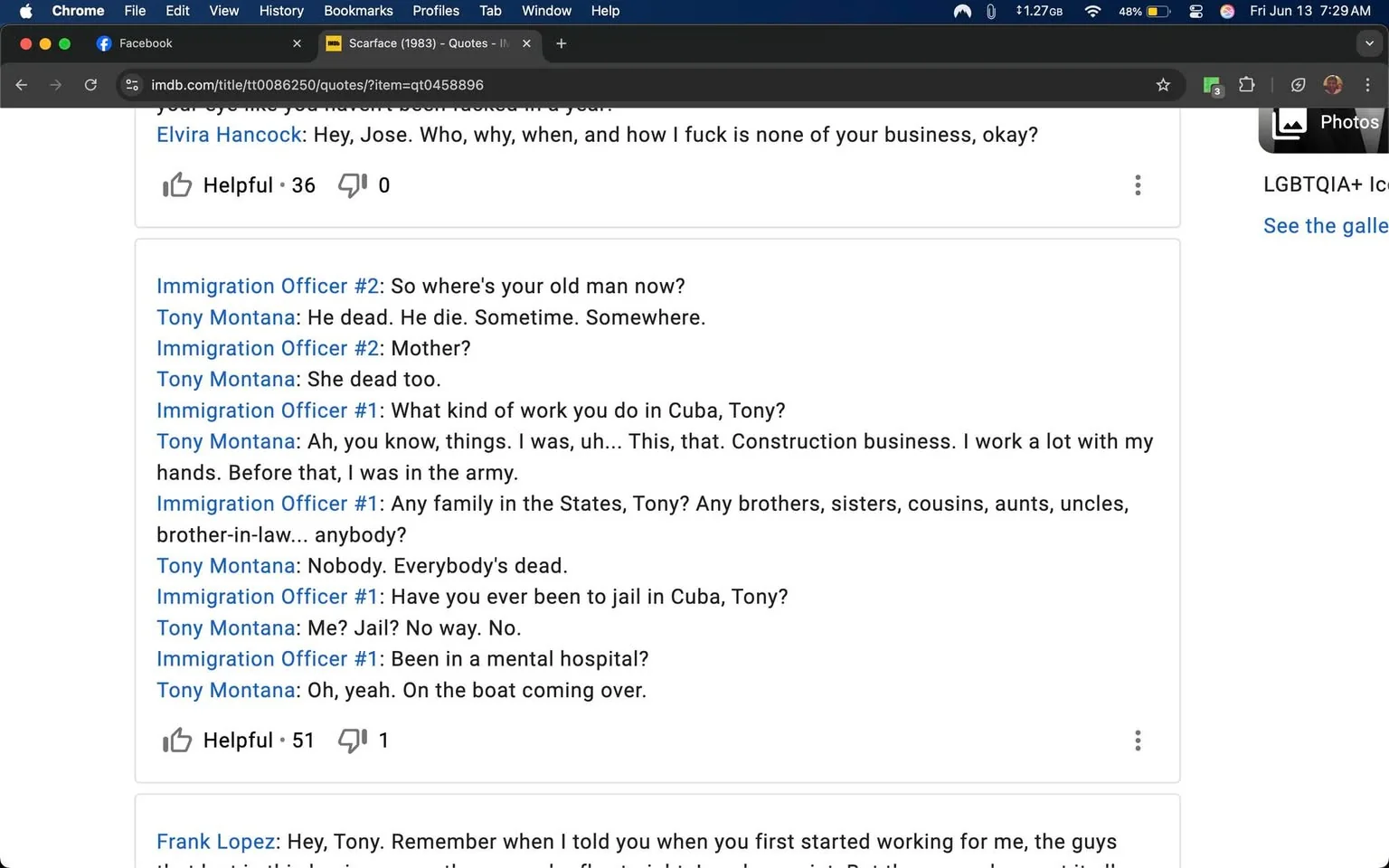Dislike the Immigration Officer quote with thumbs-down
Image resolution: width=1389 pixels, height=868 pixels.
[353, 741]
